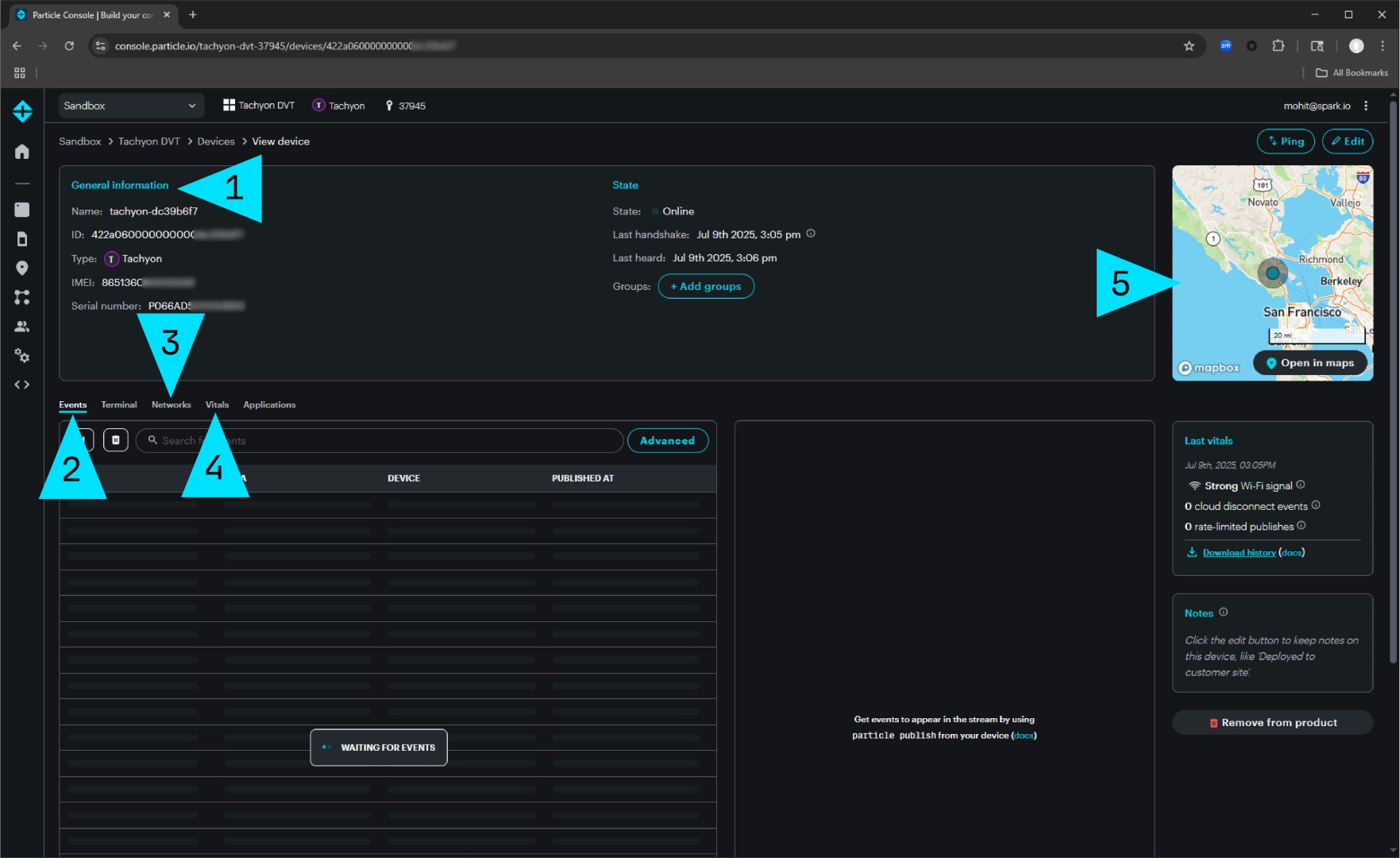This screenshot has width=1400, height=858.
Task: Click info icon next to cloud disconnect events
Action: coord(1316,505)
